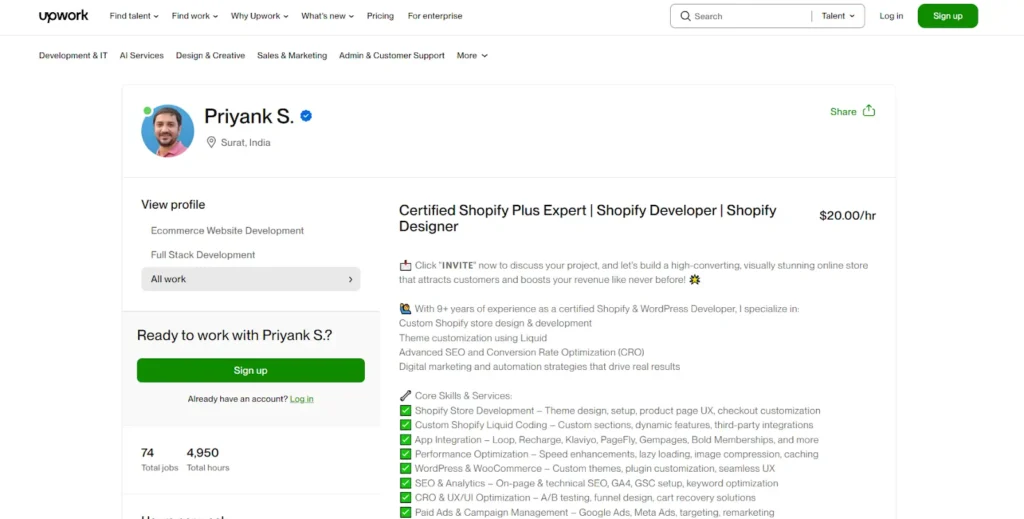Open the AI Services category

pyautogui.click(x=142, y=55)
